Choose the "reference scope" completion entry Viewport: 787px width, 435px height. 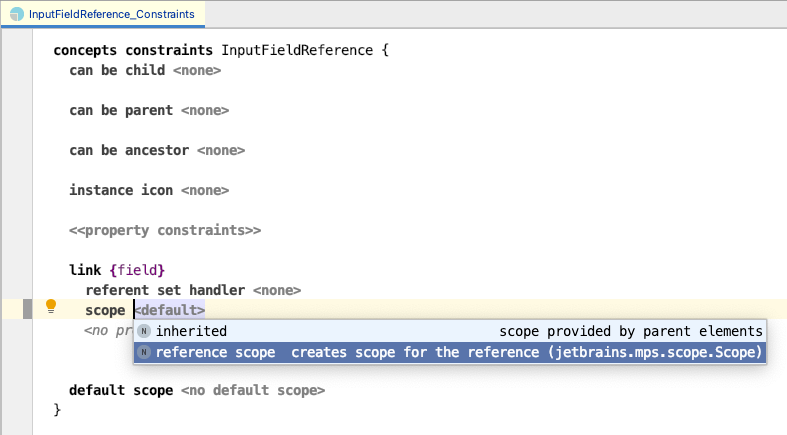[x=220, y=352]
